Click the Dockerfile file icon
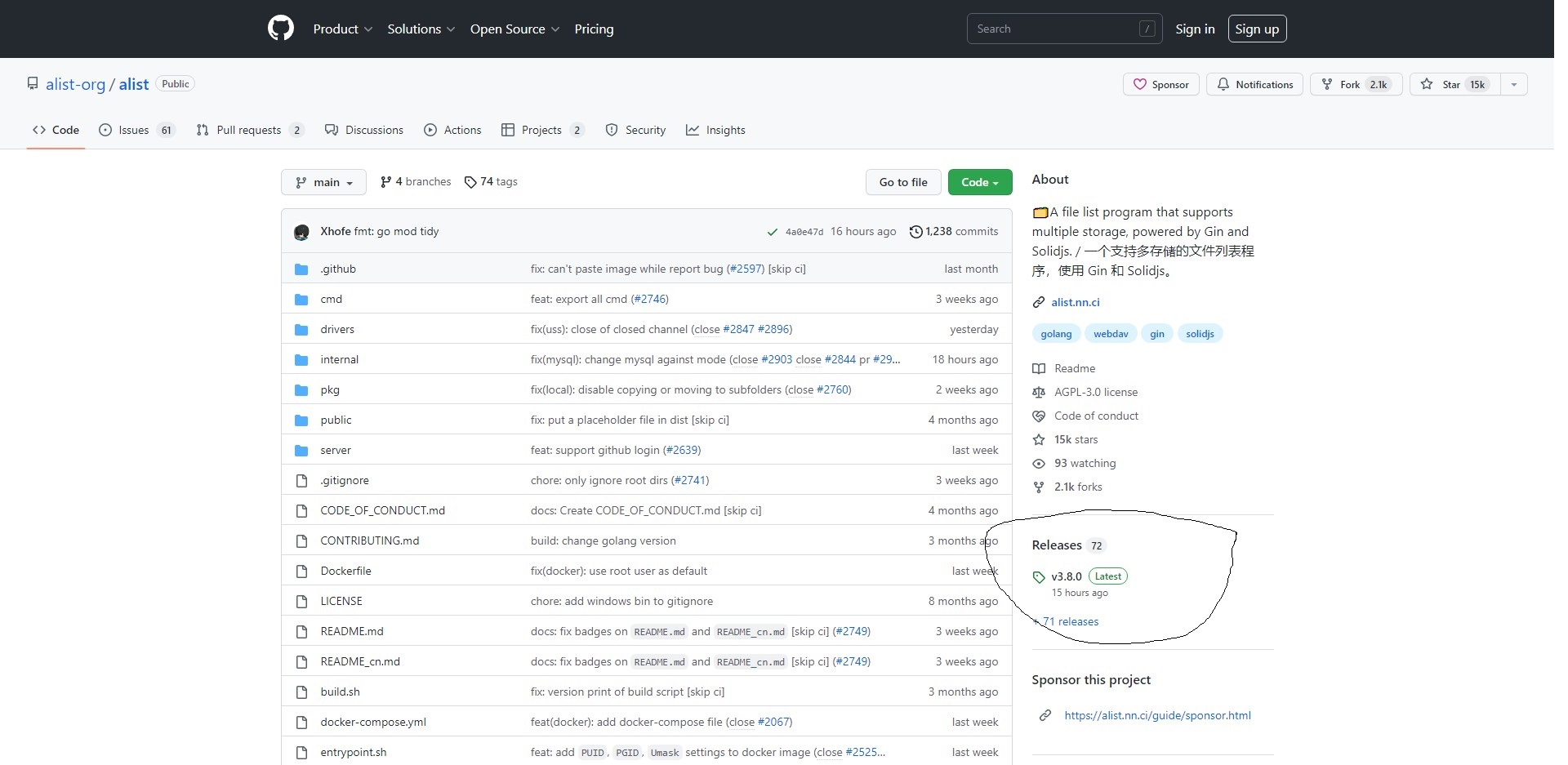Image resolution: width=1568 pixels, height=765 pixels. 301,571
